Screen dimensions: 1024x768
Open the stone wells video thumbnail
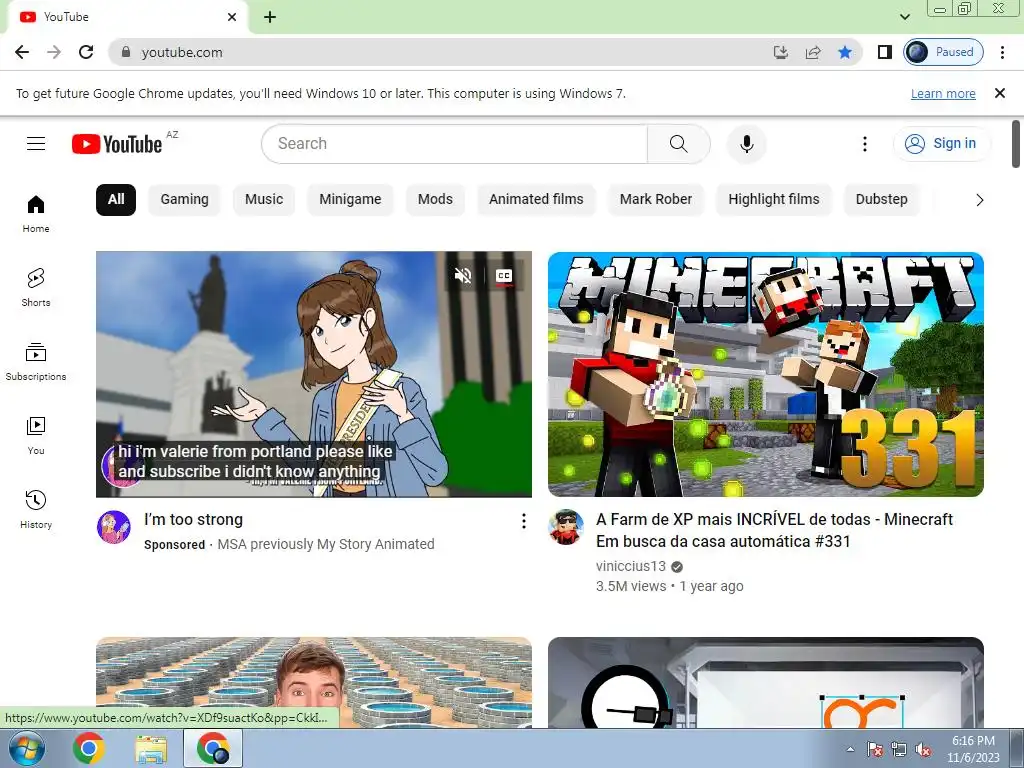313,682
